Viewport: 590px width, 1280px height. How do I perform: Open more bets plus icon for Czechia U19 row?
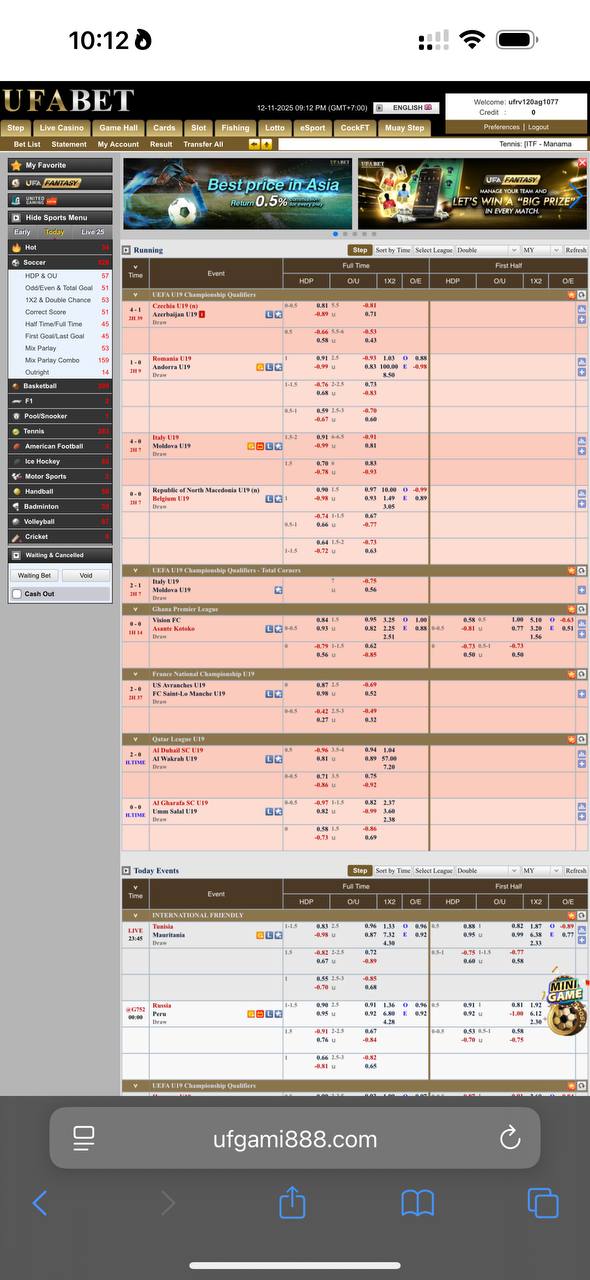coord(582,319)
